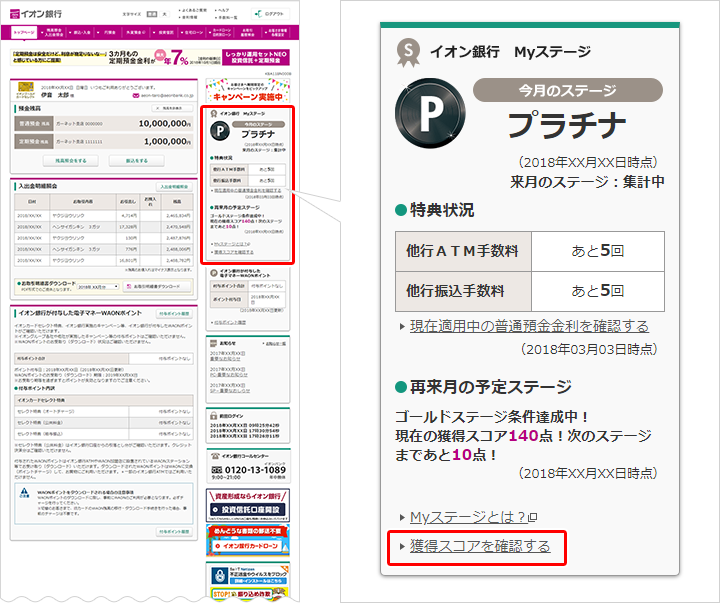
Task: Click Myステージとは？ link in enlarged panel
Action: coord(468,518)
